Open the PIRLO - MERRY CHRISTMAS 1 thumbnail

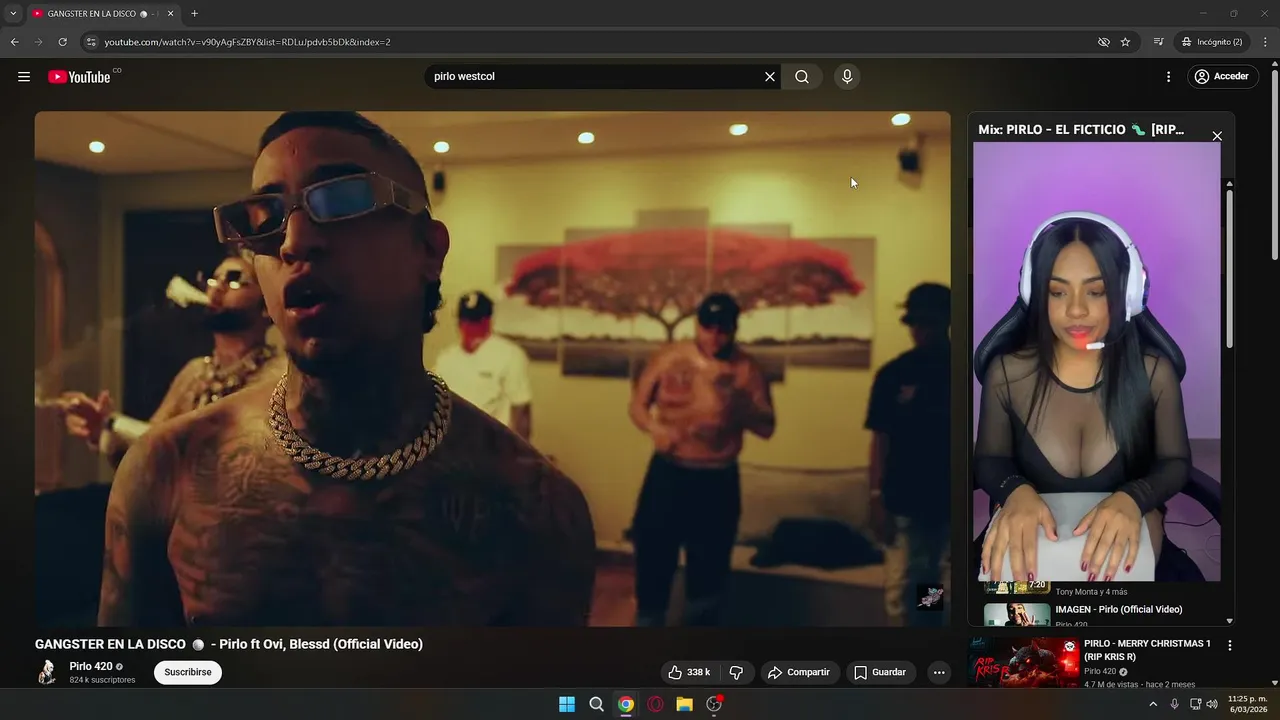pos(1026,662)
